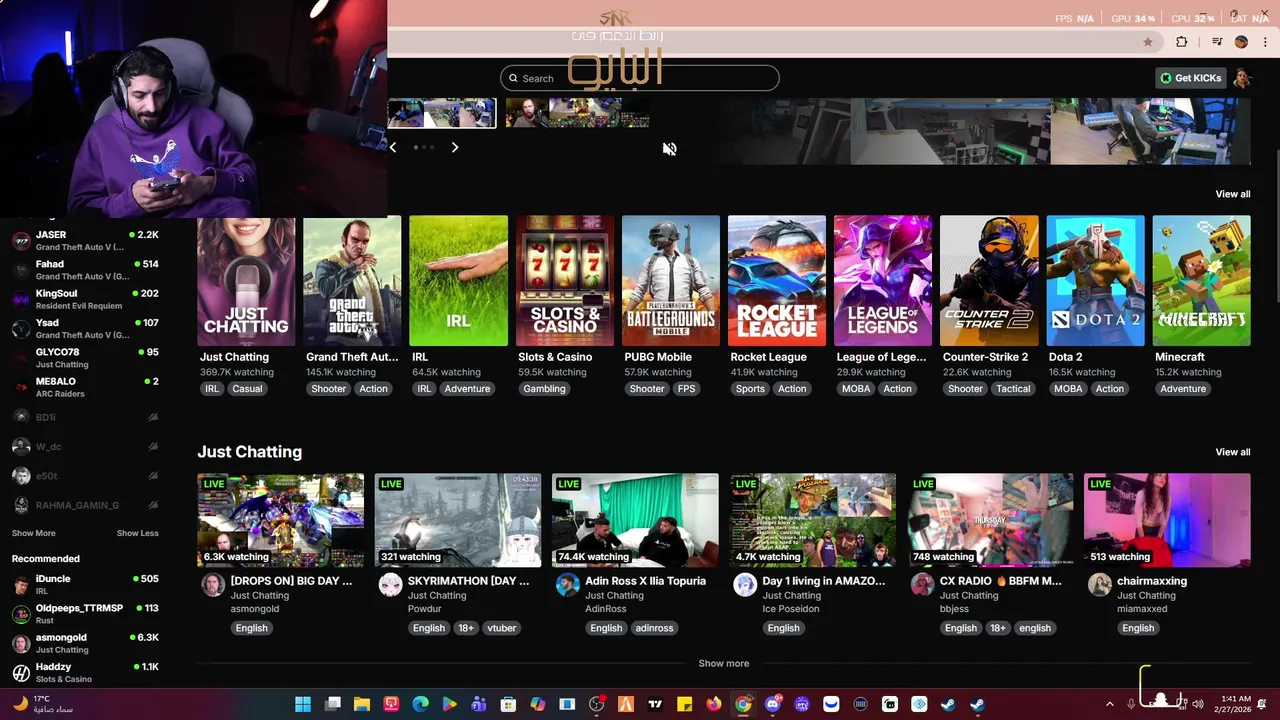Select the adinross tag on Adin Ross stream
This screenshot has width=1280, height=720.
click(x=654, y=628)
